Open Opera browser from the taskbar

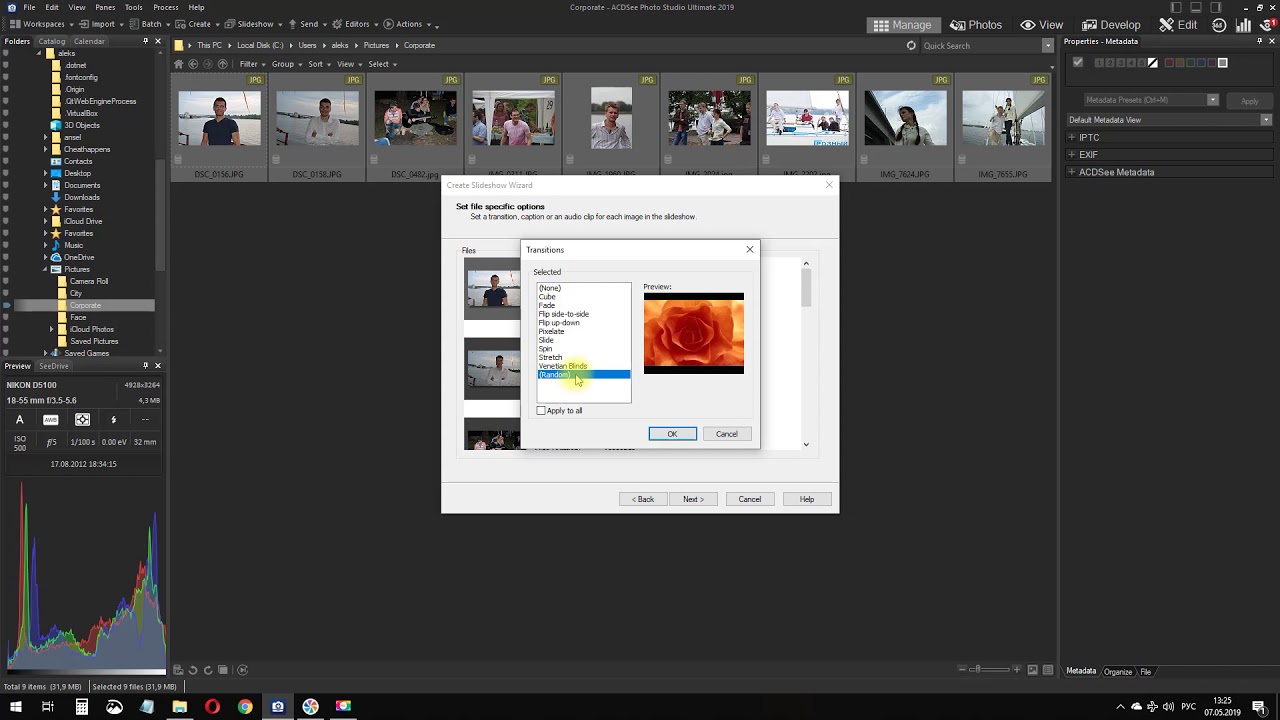(212, 707)
